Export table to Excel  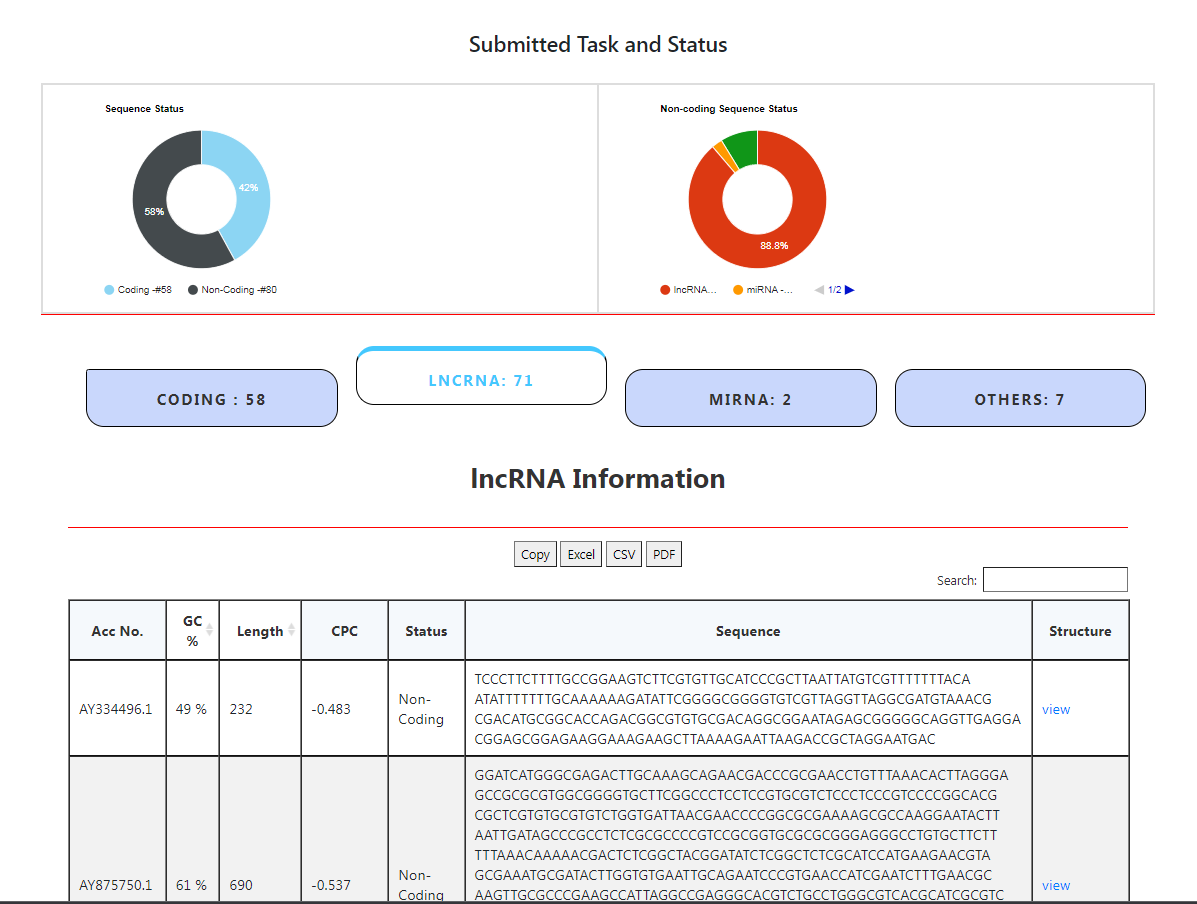click(581, 554)
